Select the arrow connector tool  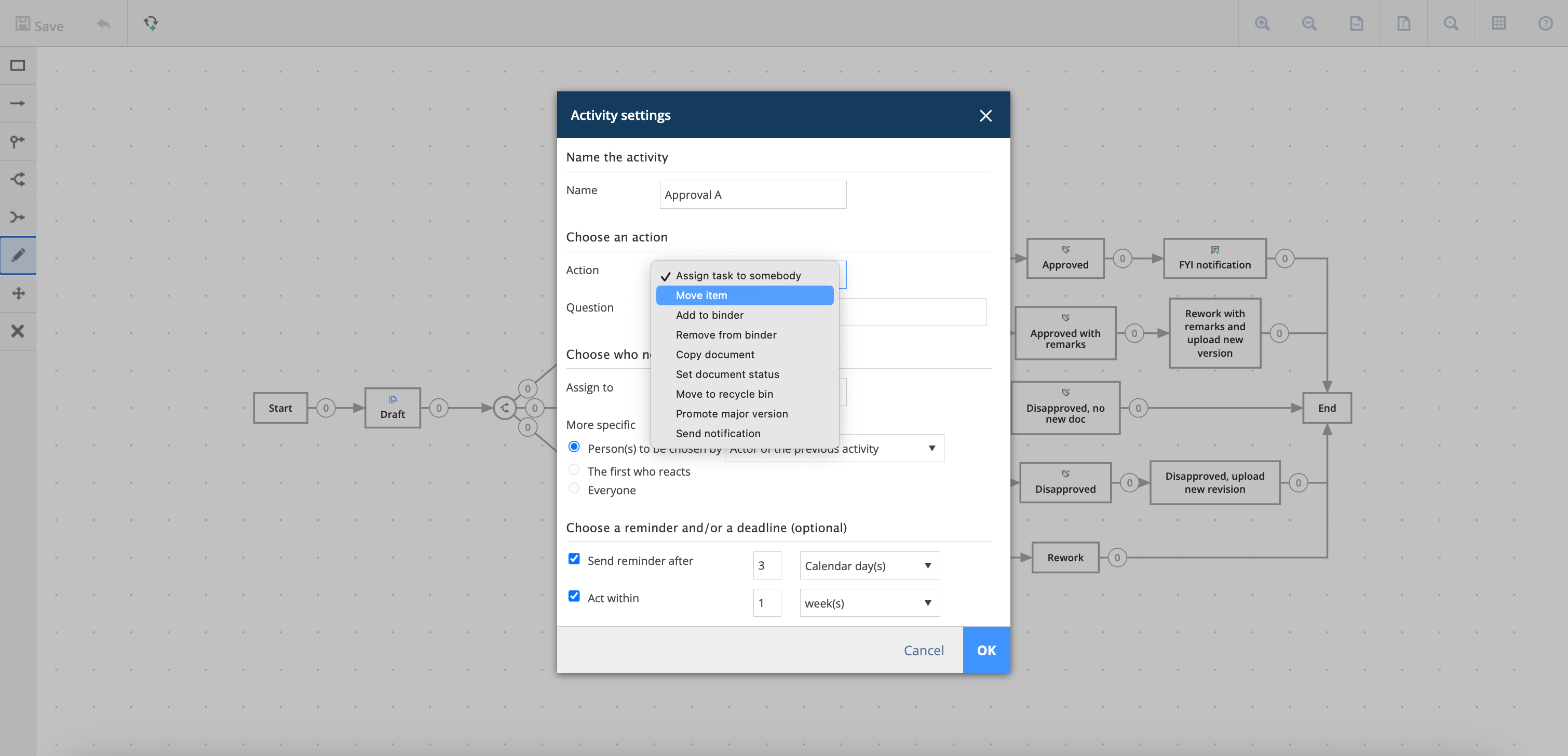[x=18, y=103]
